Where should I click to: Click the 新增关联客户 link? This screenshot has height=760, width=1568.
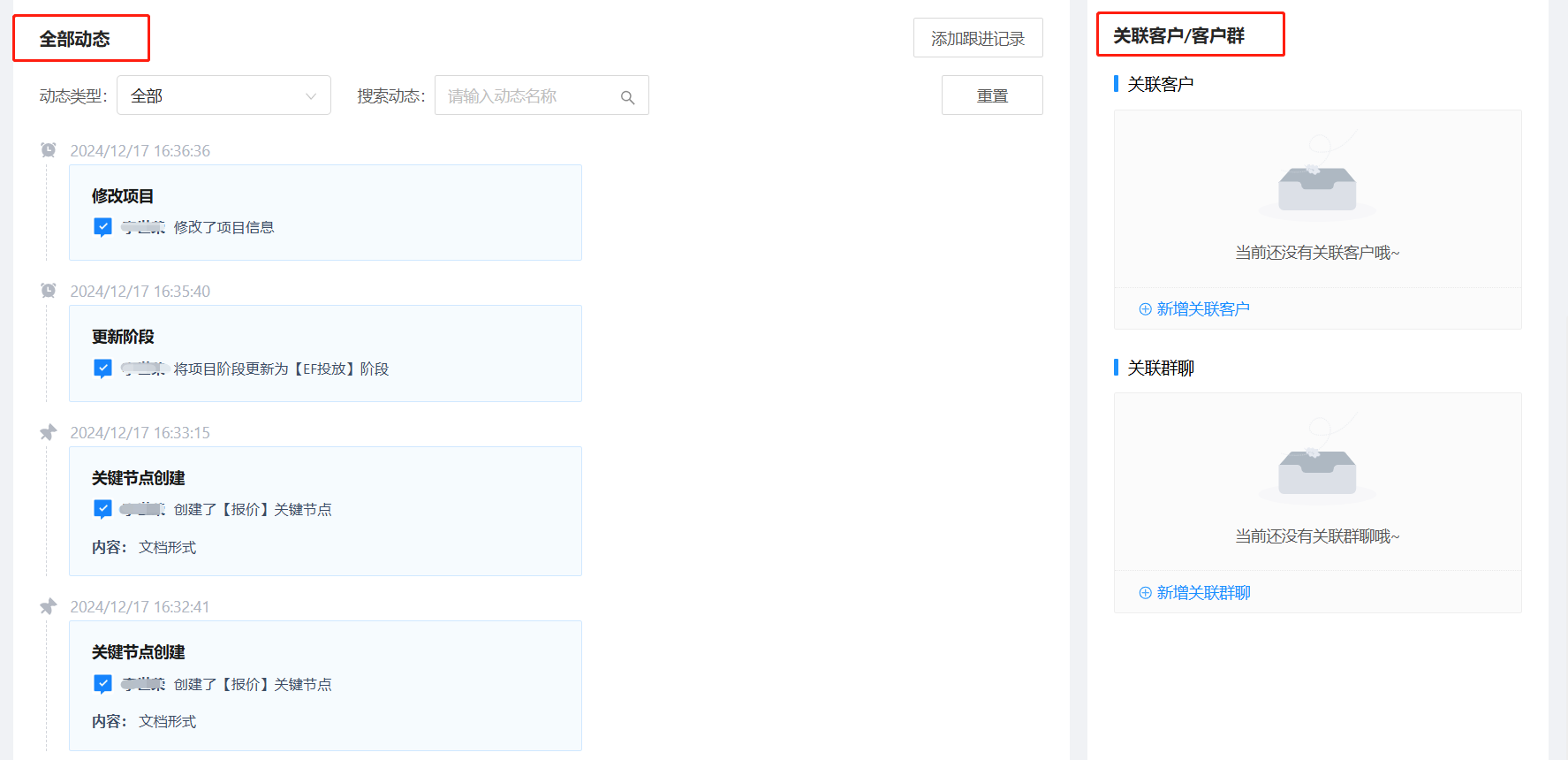[1202, 309]
